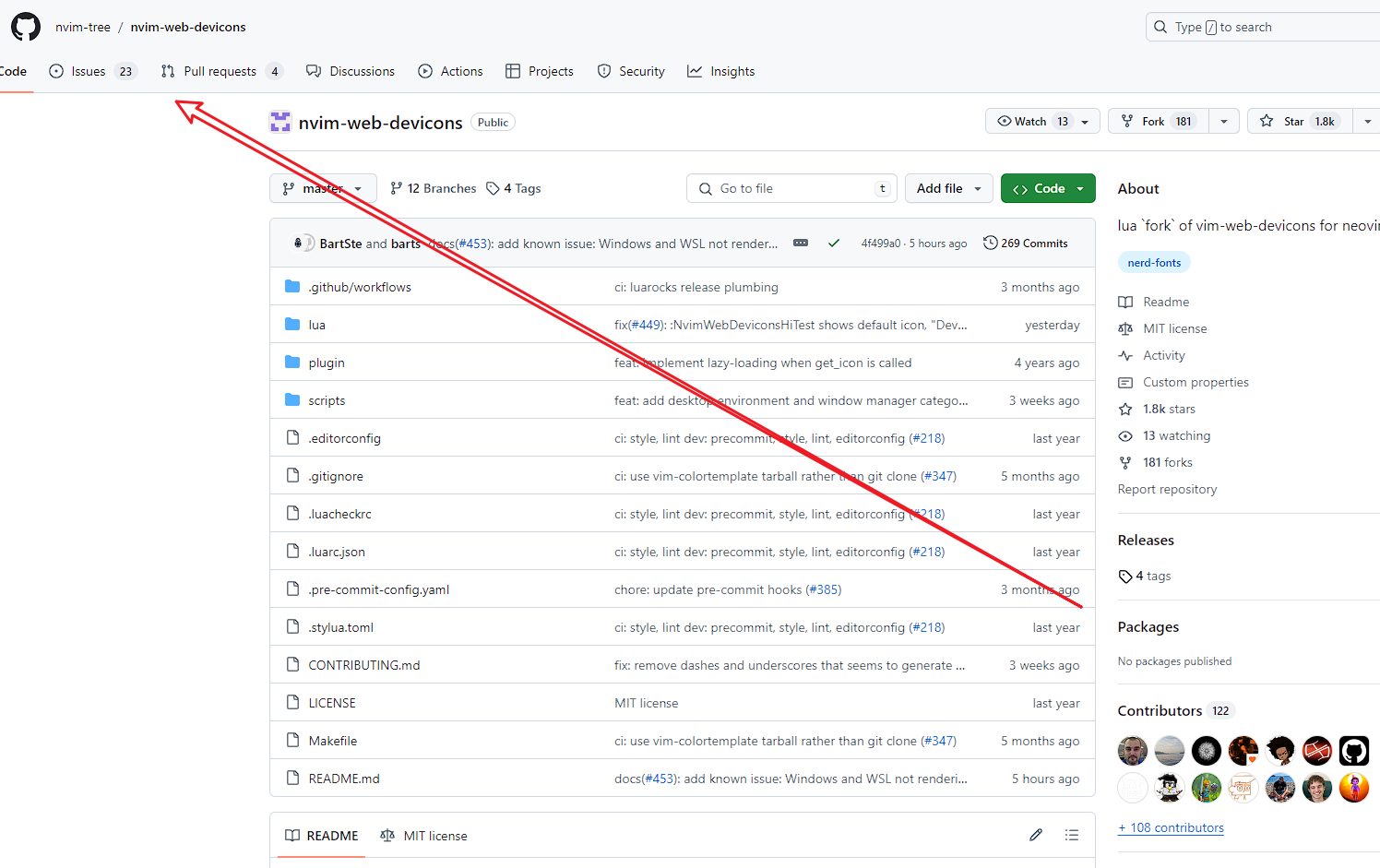Click the edit README pencil icon
1380x868 pixels.
pos(1036,835)
